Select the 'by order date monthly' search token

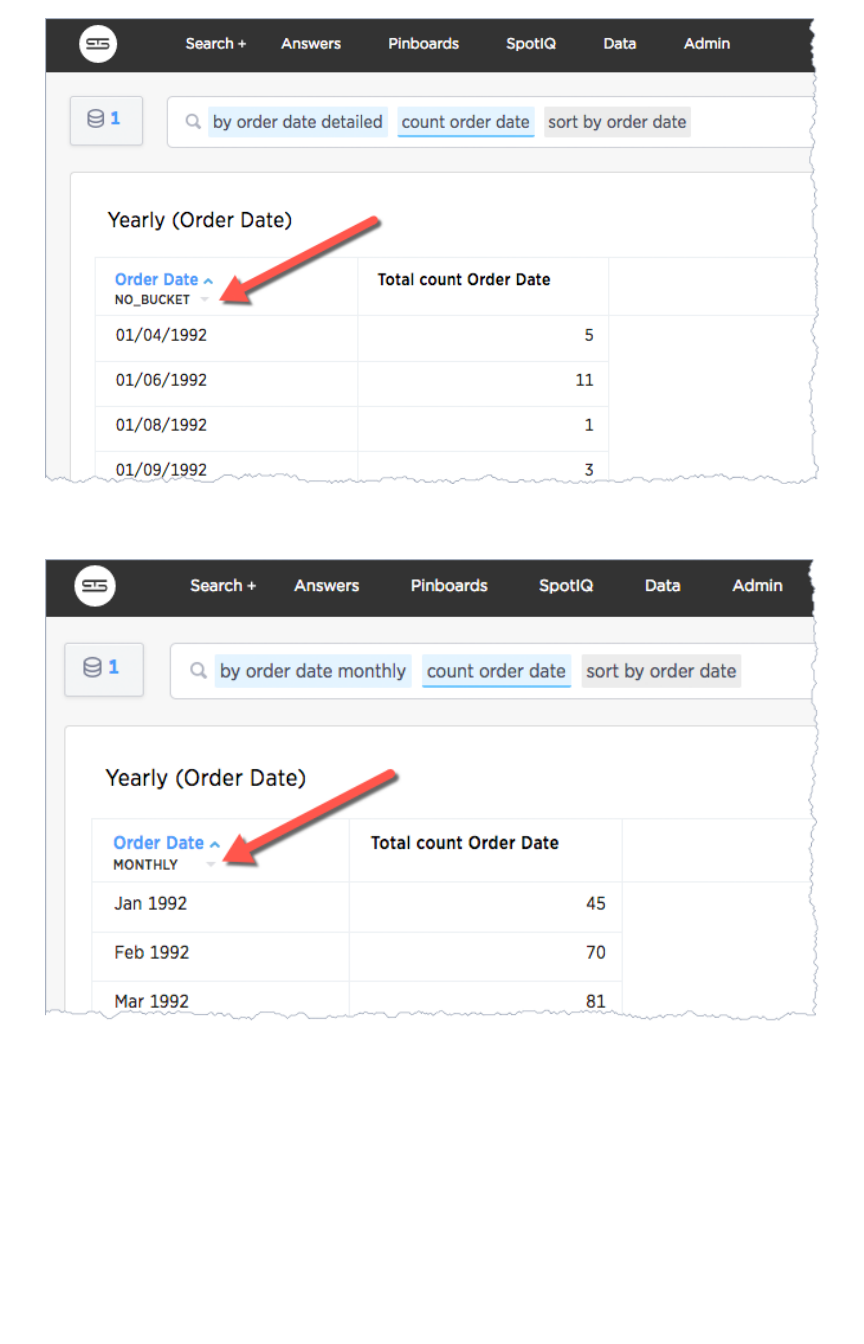(x=313, y=671)
